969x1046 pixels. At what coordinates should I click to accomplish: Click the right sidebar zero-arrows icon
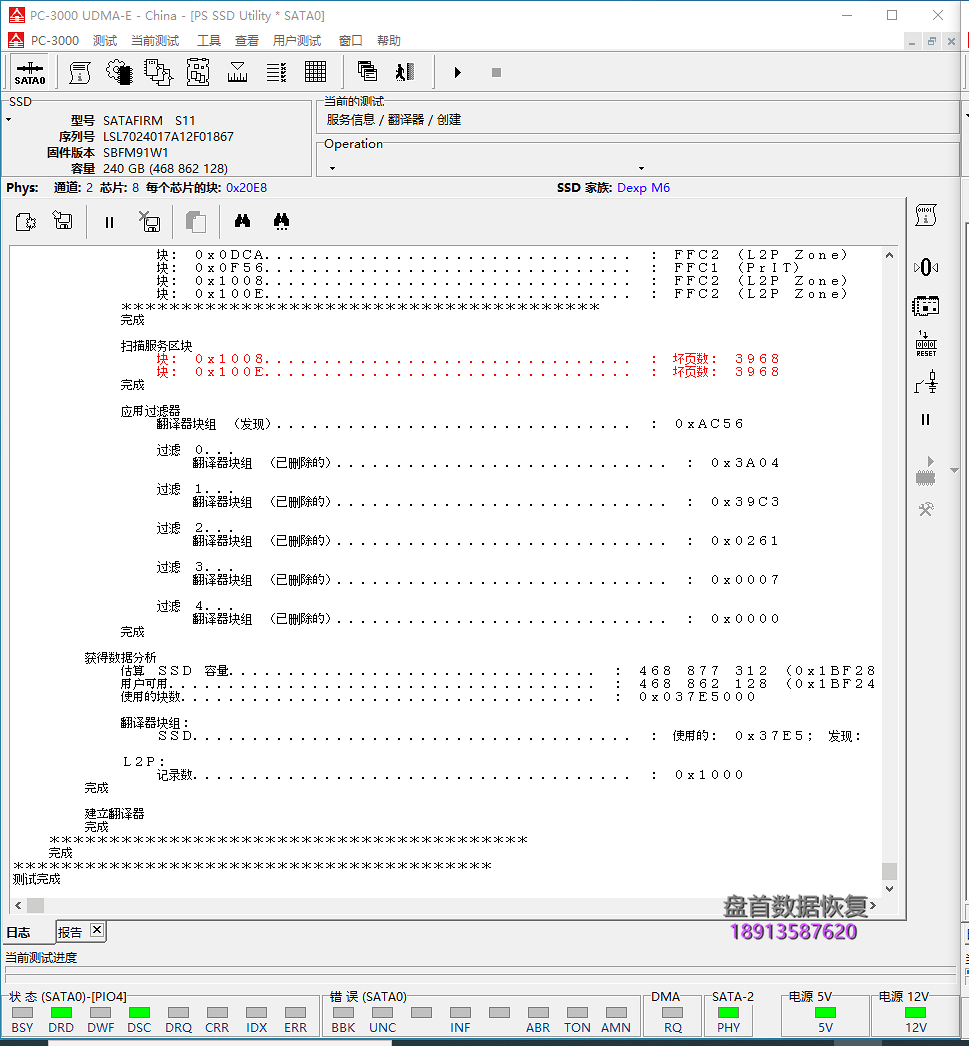(926, 268)
